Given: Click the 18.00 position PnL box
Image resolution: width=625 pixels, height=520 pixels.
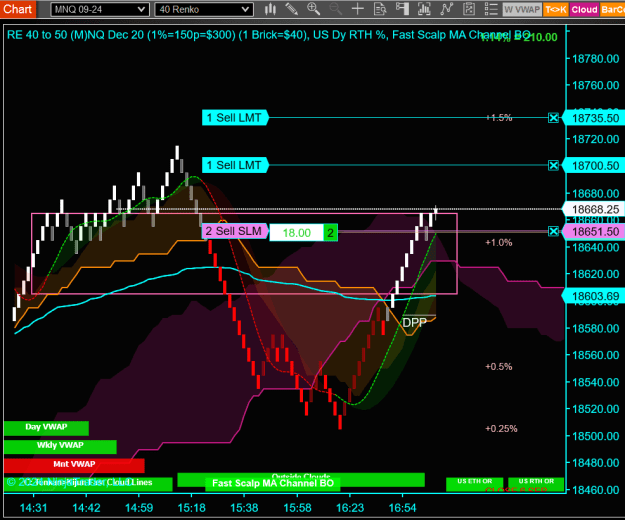Looking at the screenshot, I should (297, 233).
